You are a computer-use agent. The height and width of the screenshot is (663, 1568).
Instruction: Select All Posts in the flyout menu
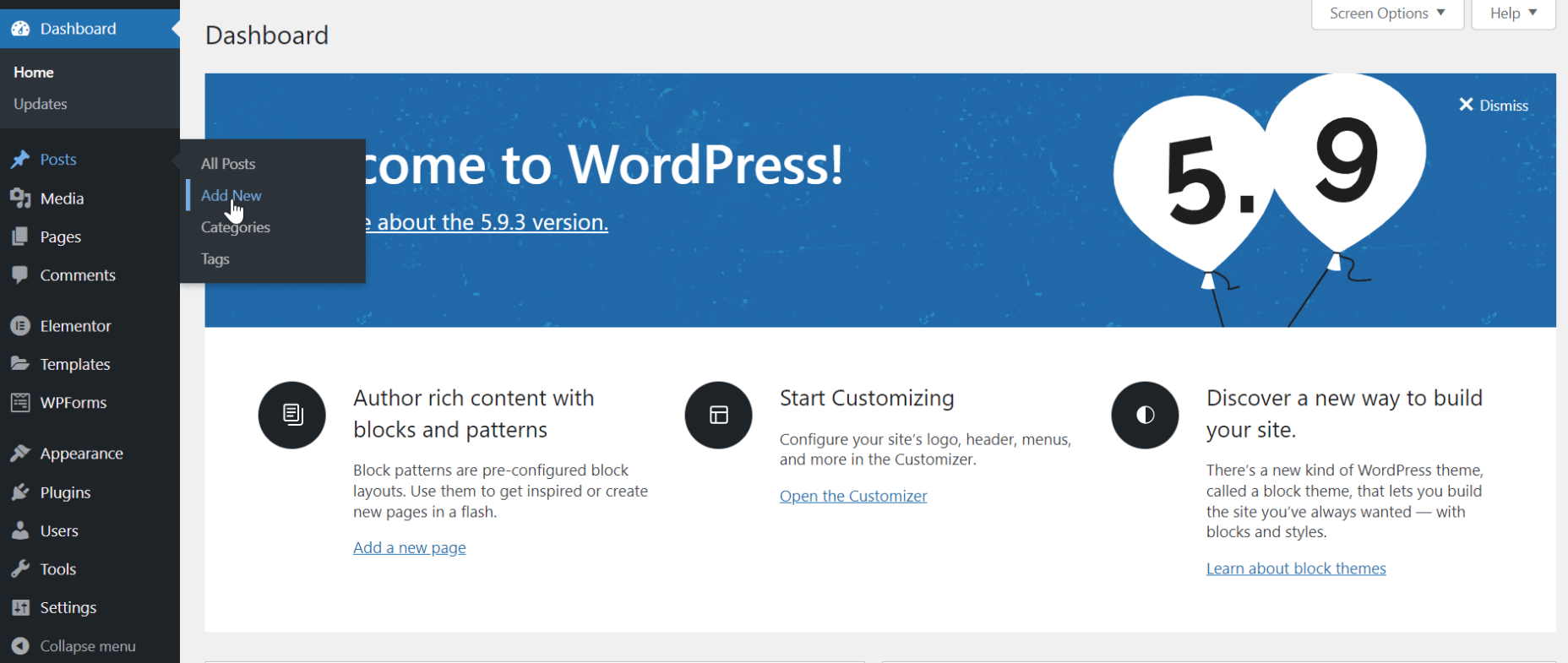[228, 164]
